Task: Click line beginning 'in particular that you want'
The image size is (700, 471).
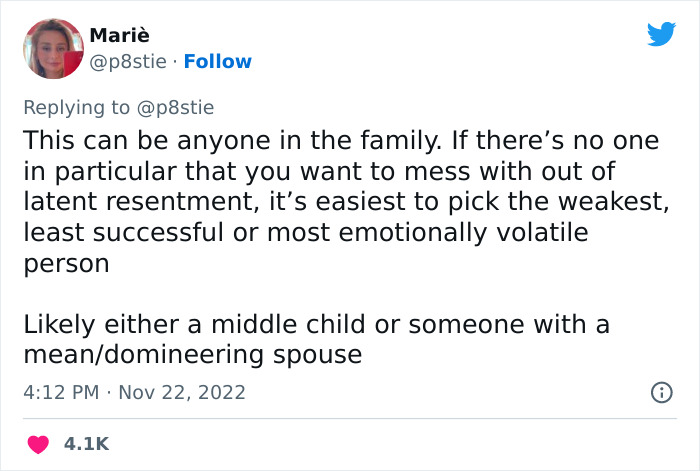Action: tap(319, 171)
